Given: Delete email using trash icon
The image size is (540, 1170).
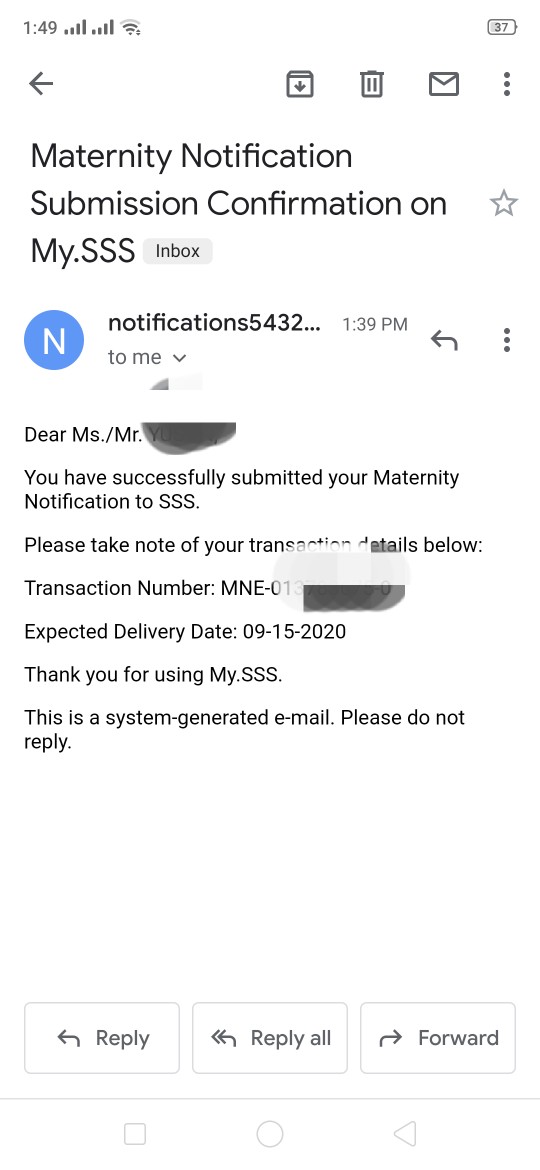Looking at the screenshot, I should [371, 84].
